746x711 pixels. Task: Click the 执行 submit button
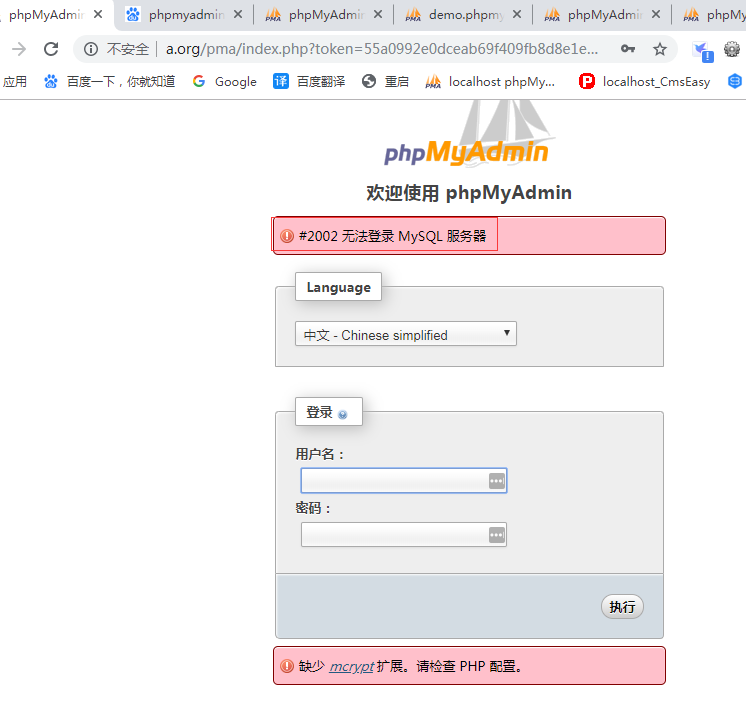click(x=622, y=607)
